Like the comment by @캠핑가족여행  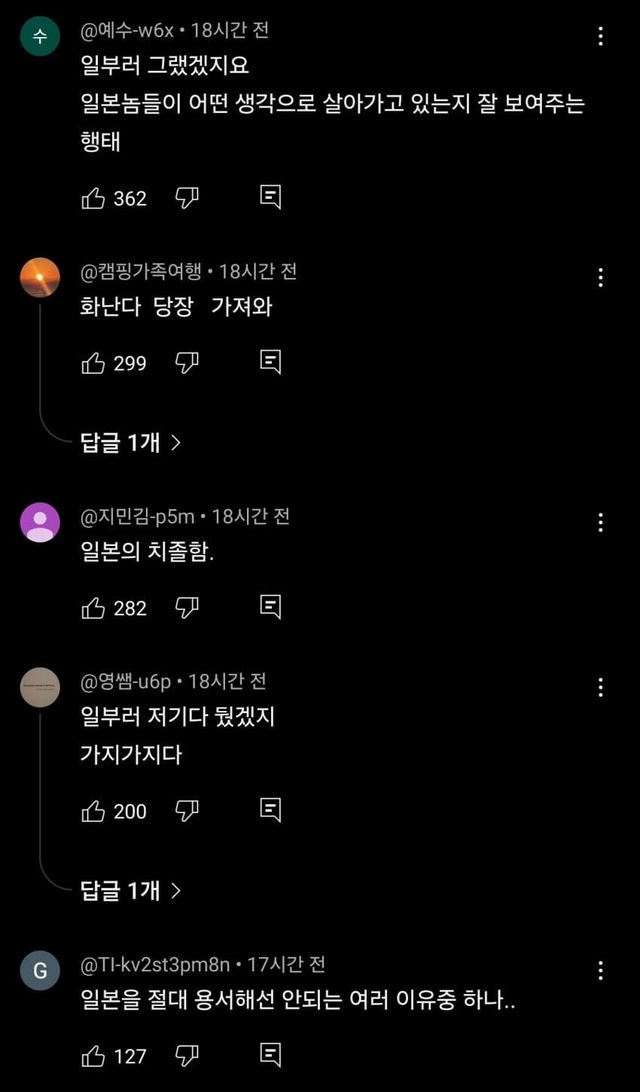(x=93, y=363)
